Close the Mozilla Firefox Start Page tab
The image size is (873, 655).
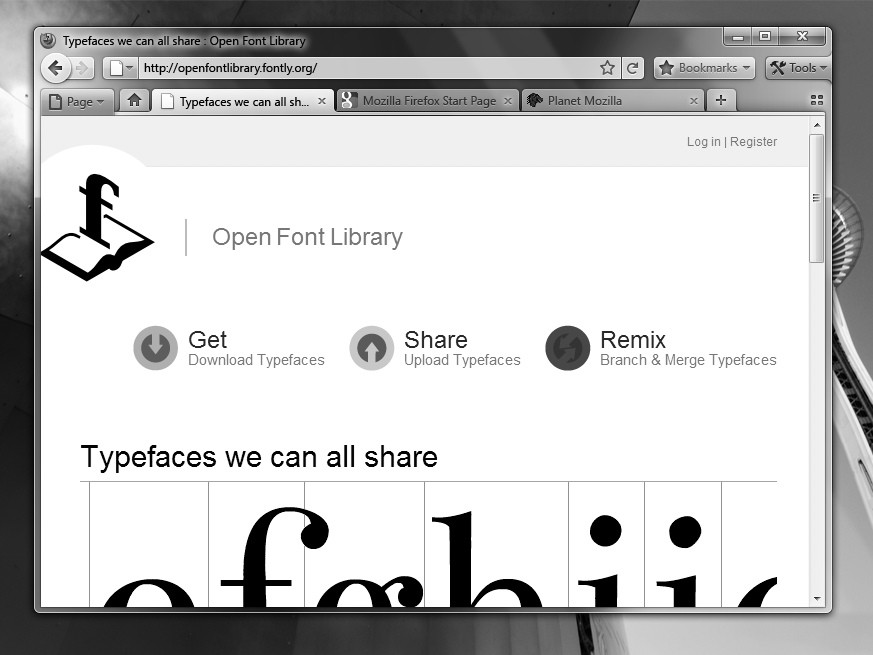(x=508, y=101)
